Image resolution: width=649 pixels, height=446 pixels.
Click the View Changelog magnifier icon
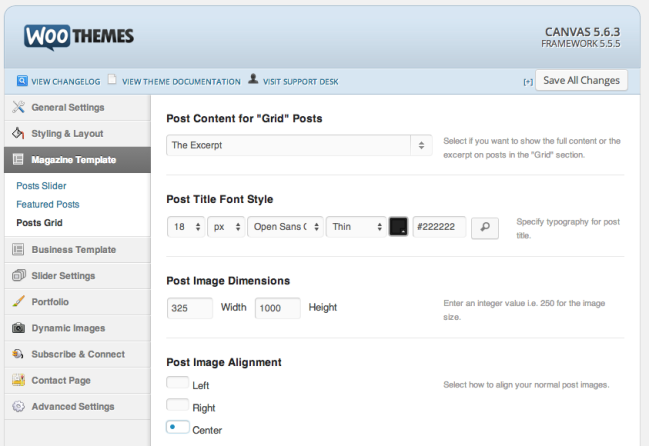(22, 81)
